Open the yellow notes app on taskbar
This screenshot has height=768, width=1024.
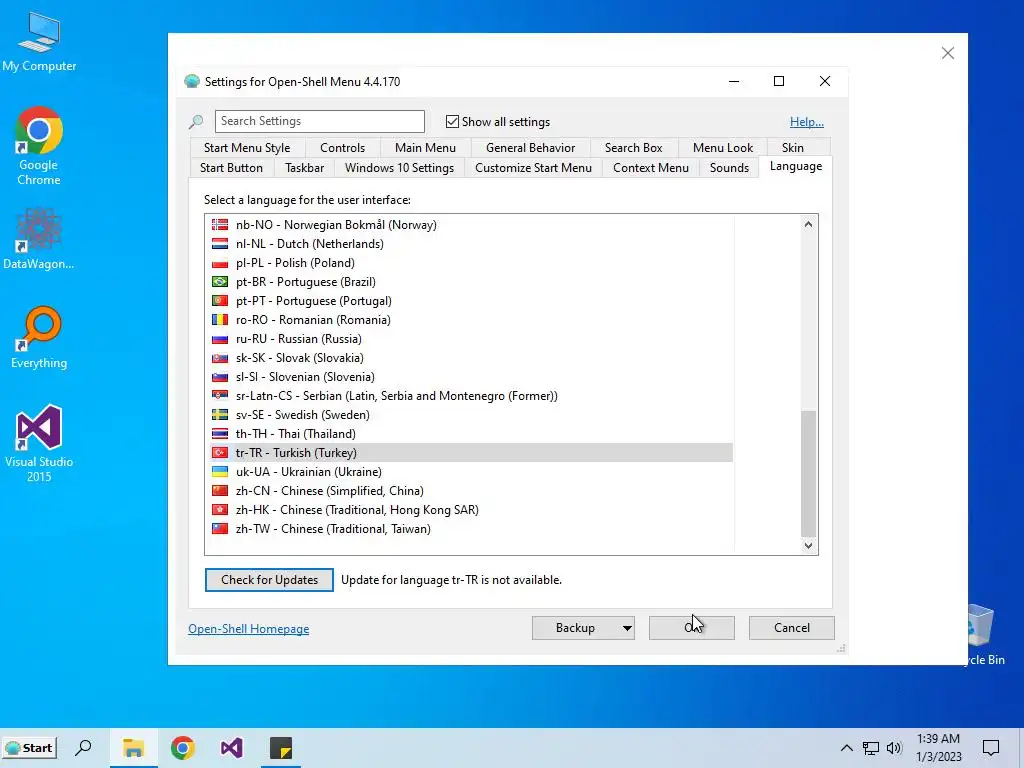pos(281,748)
